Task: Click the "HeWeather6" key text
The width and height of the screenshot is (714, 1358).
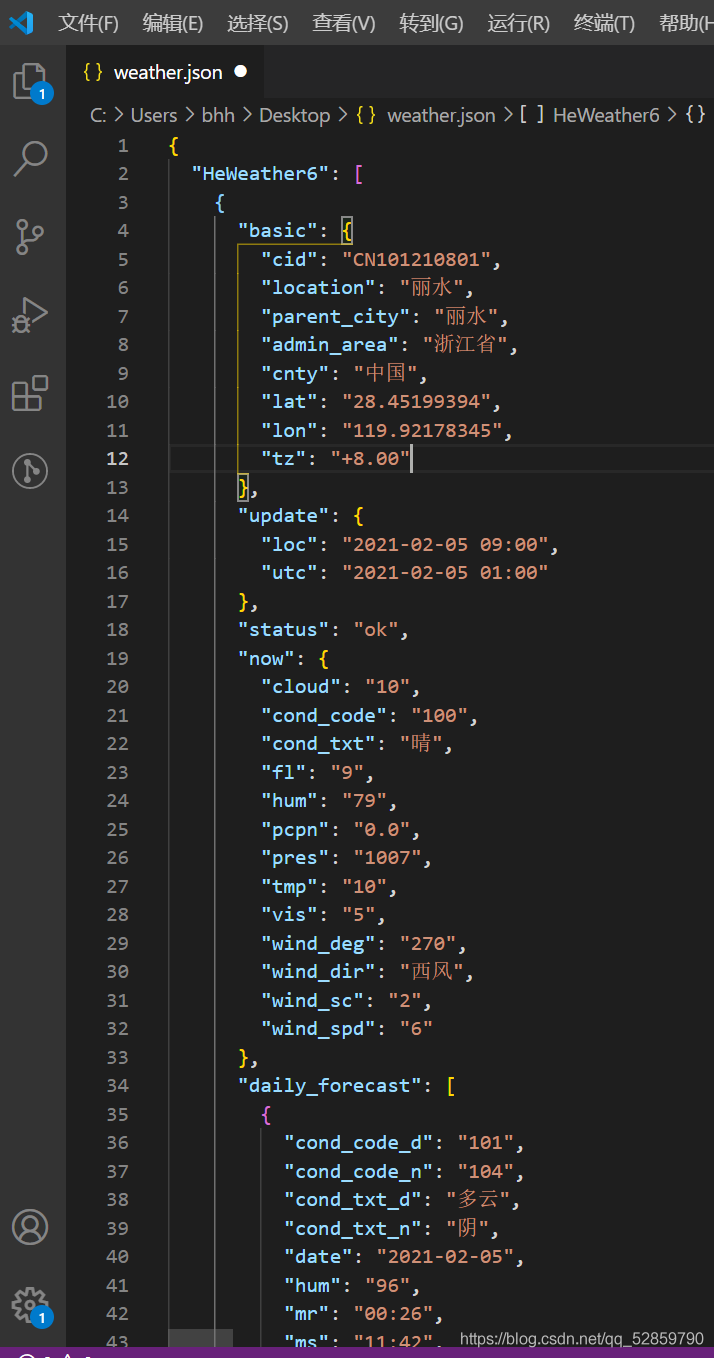Action: (x=261, y=174)
